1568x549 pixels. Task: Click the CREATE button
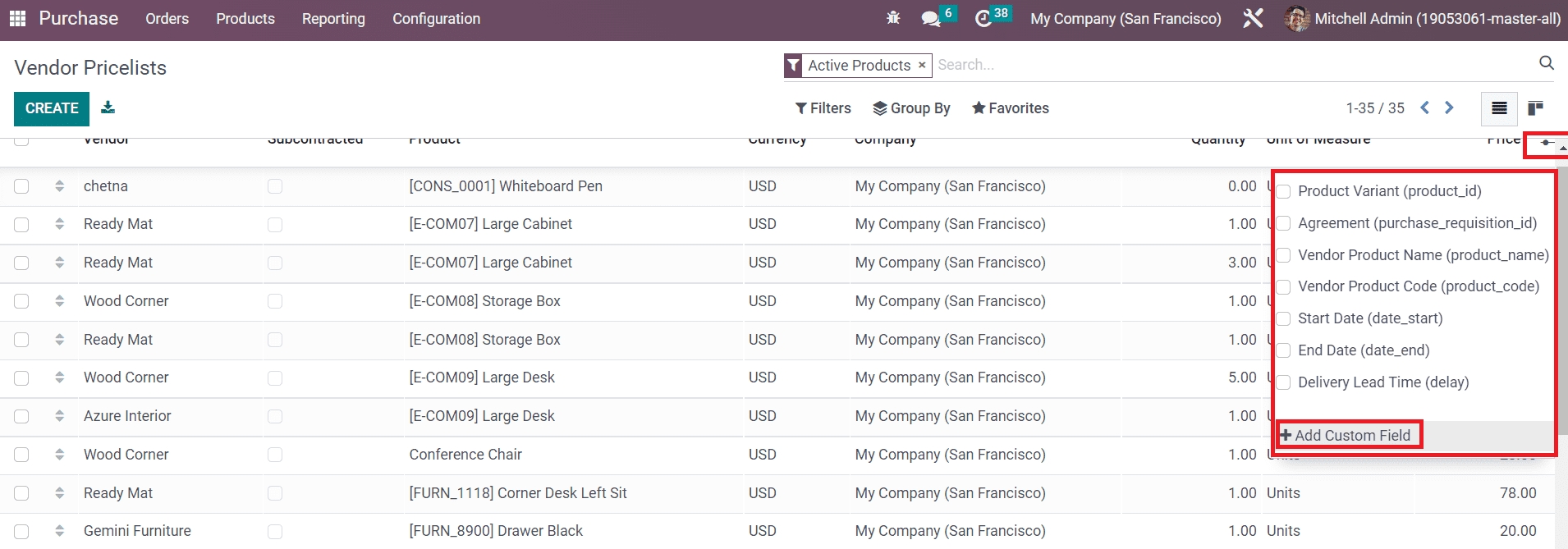pos(52,108)
